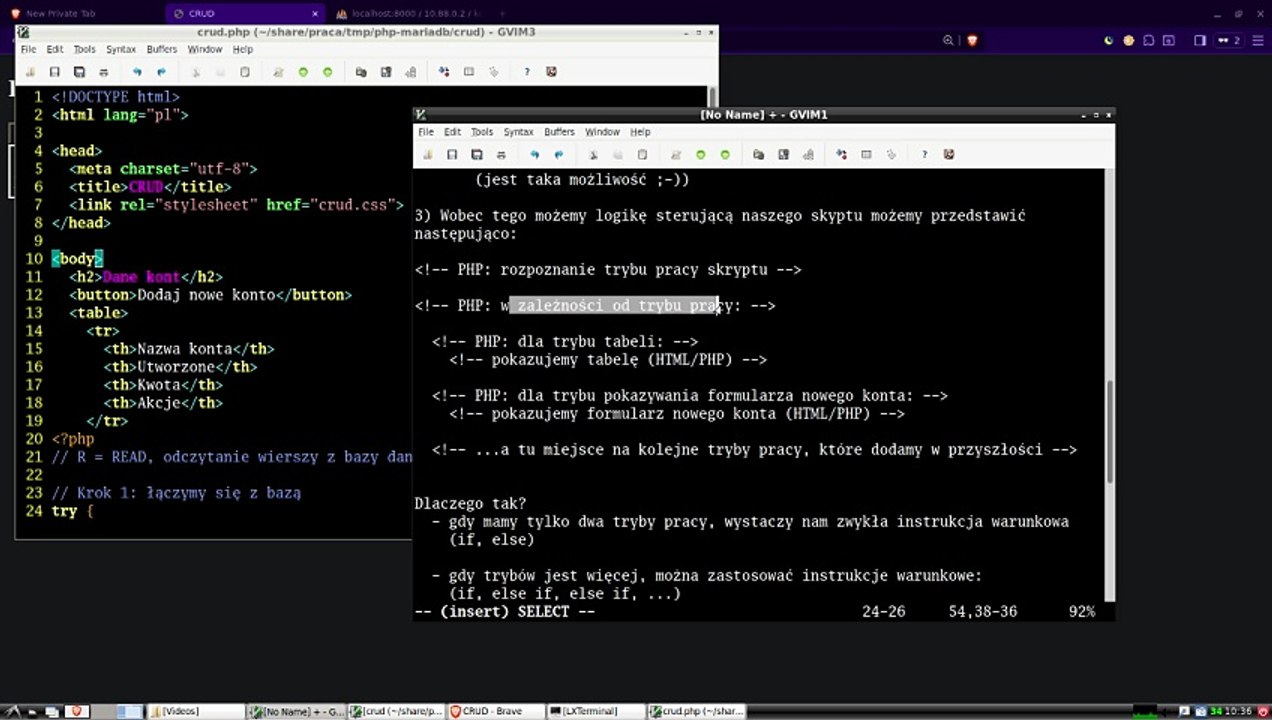Select [No Name] GVIM taskbar entry
This screenshot has width=1272, height=720.
pyautogui.click(x=296, y=711)
